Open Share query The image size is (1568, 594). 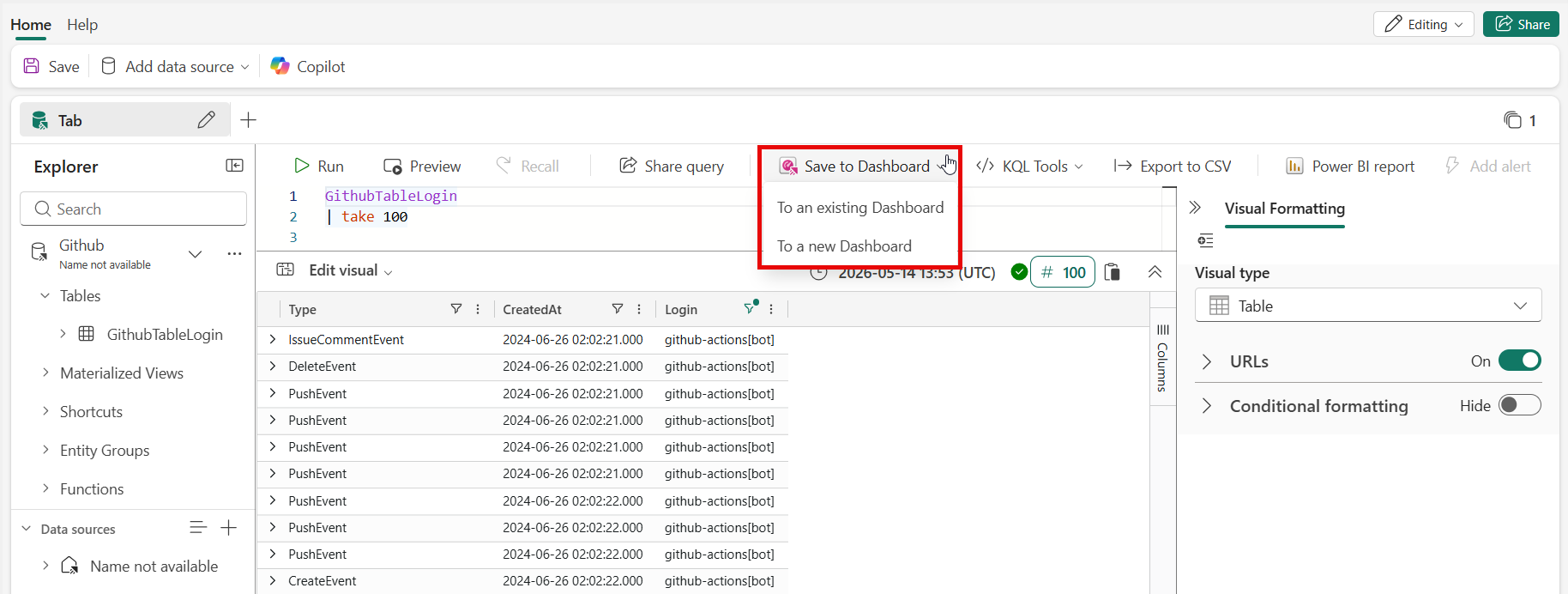point(672,166)
